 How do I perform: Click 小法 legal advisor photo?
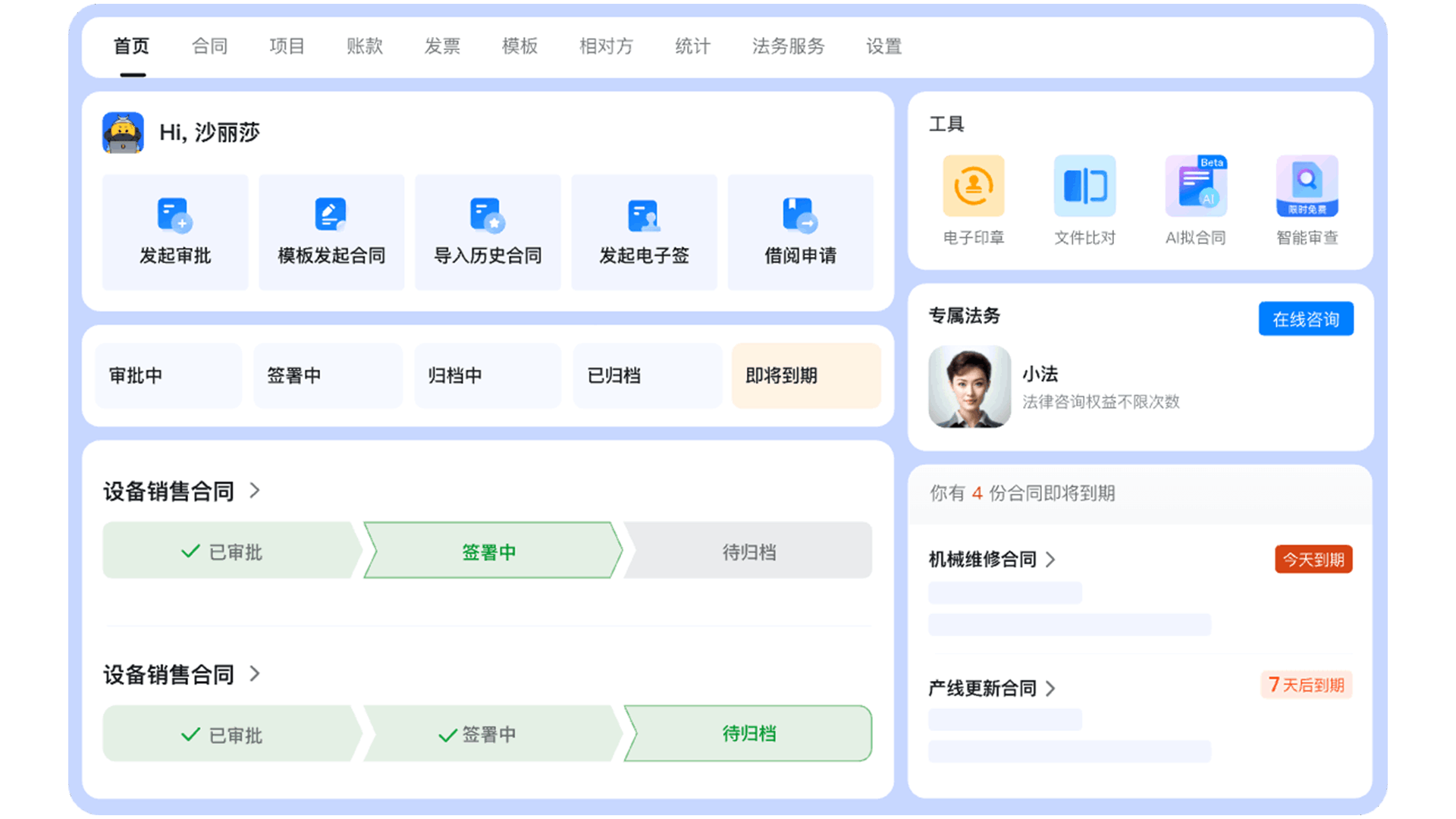click(969, 387)
